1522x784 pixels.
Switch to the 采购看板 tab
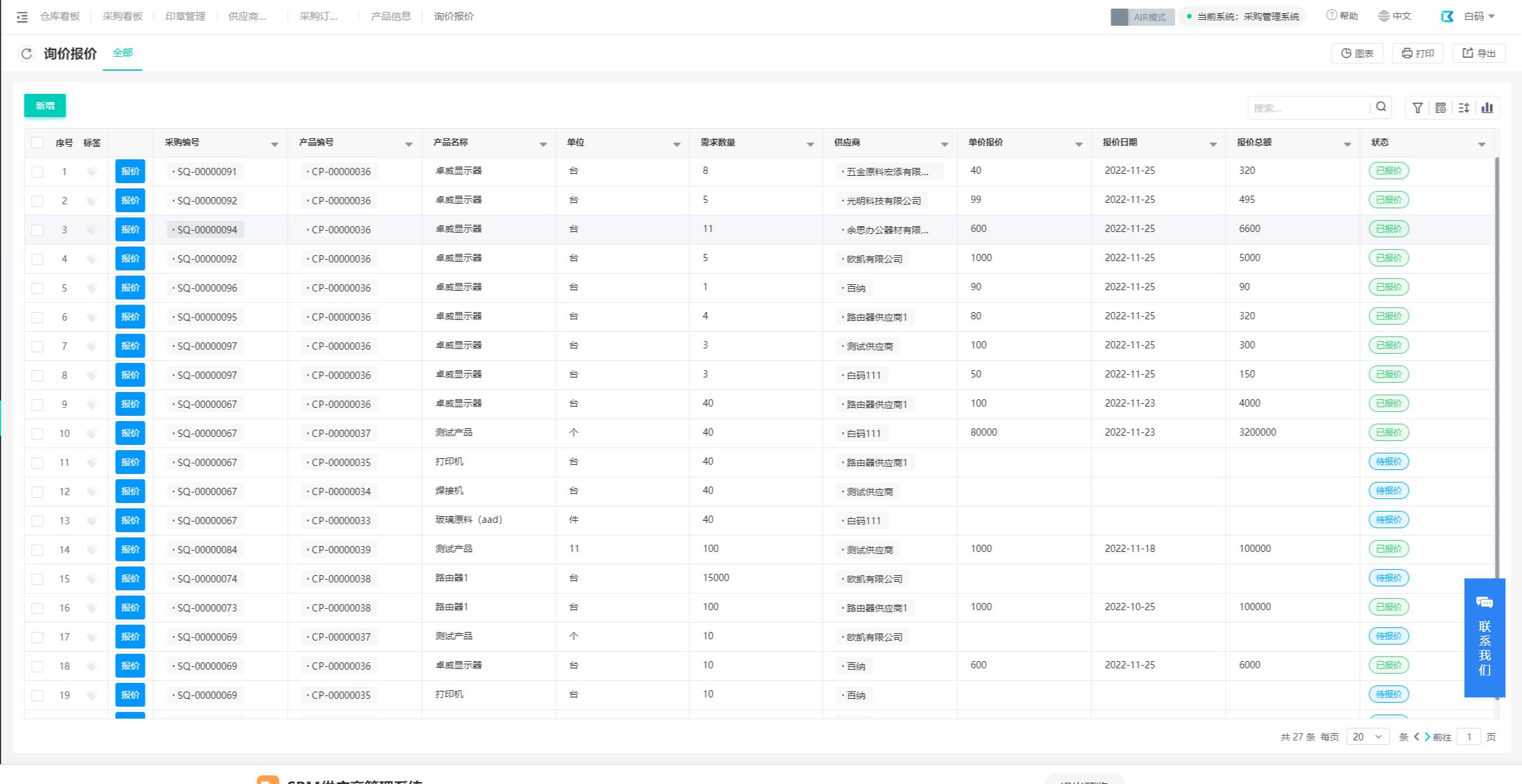point(122,17)
